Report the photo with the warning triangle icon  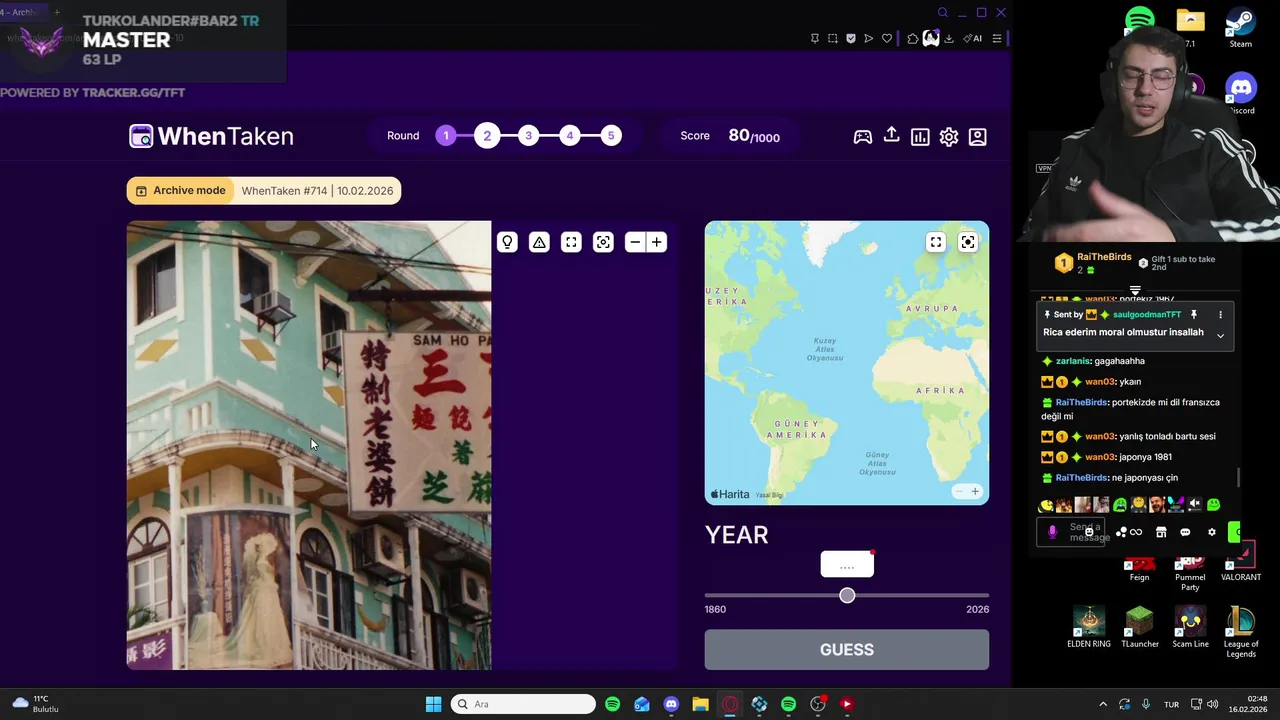[x=539, y=242]
